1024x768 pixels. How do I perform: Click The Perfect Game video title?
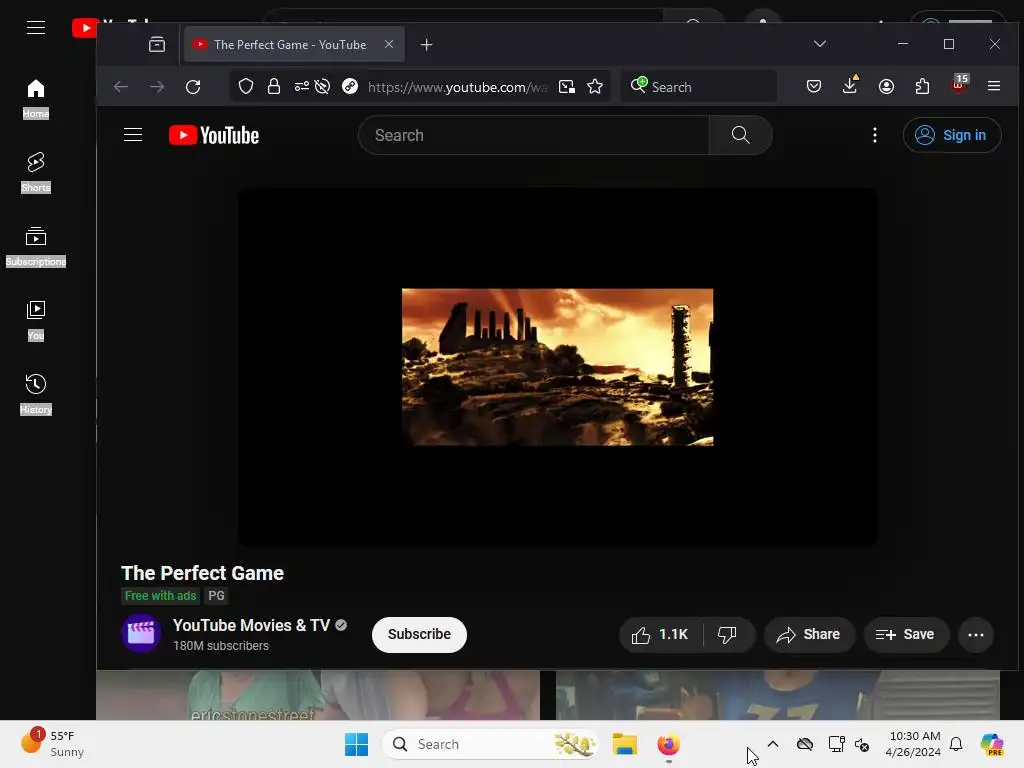pyautogui.click(x=202, y=573)
